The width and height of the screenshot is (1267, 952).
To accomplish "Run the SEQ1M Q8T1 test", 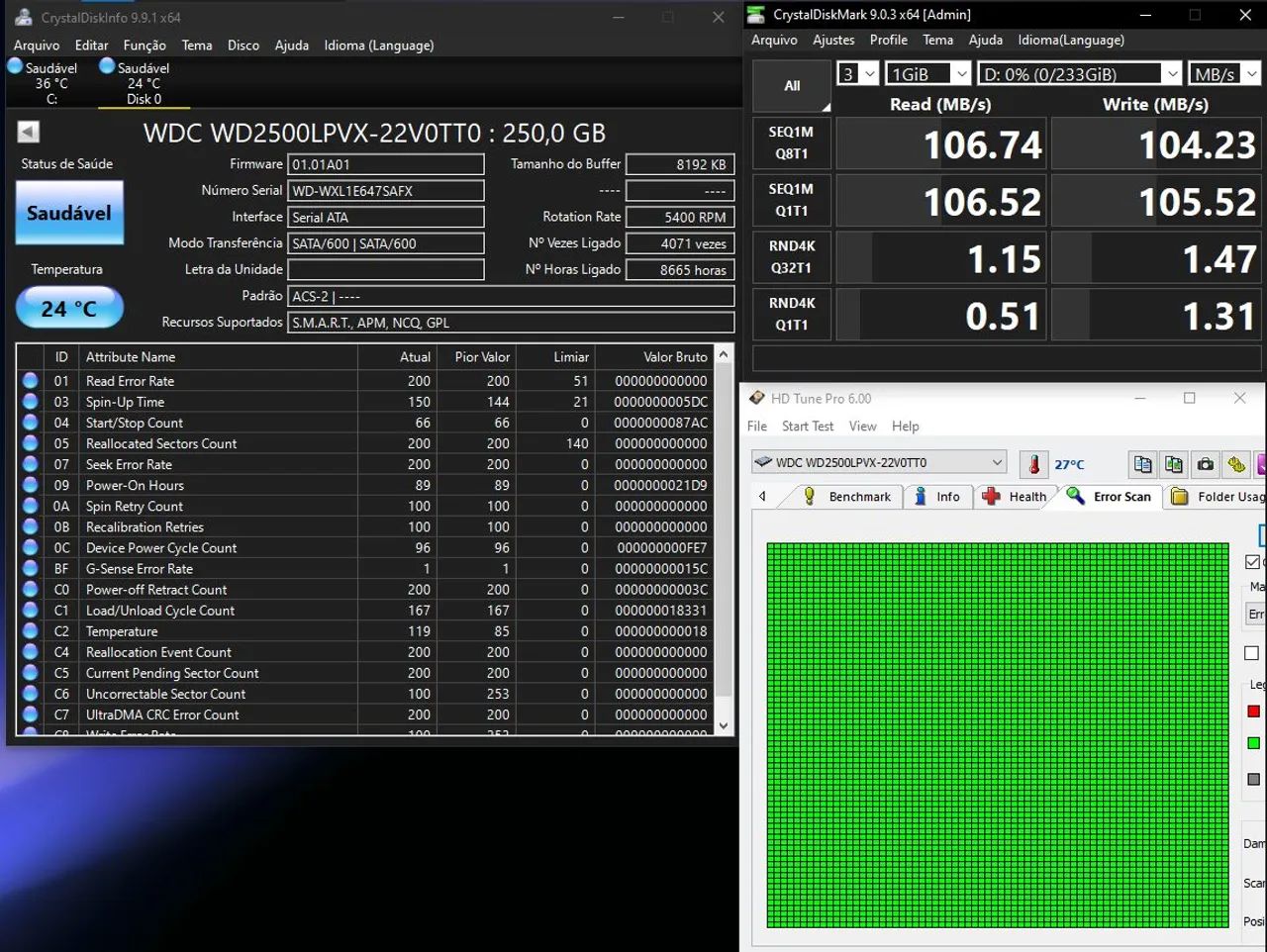I will 792,143.
